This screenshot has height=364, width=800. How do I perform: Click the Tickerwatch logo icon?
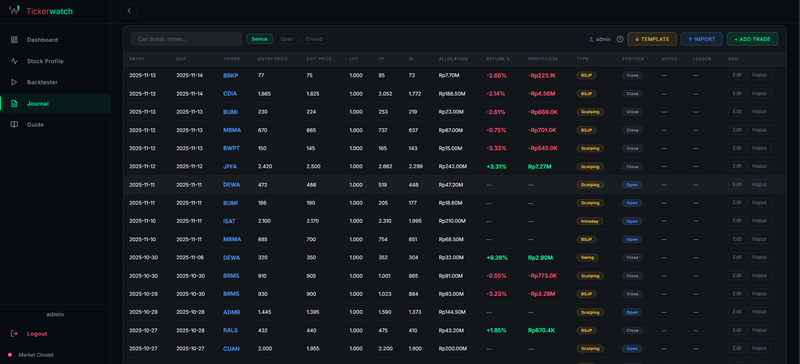click(x=14, y=10)
